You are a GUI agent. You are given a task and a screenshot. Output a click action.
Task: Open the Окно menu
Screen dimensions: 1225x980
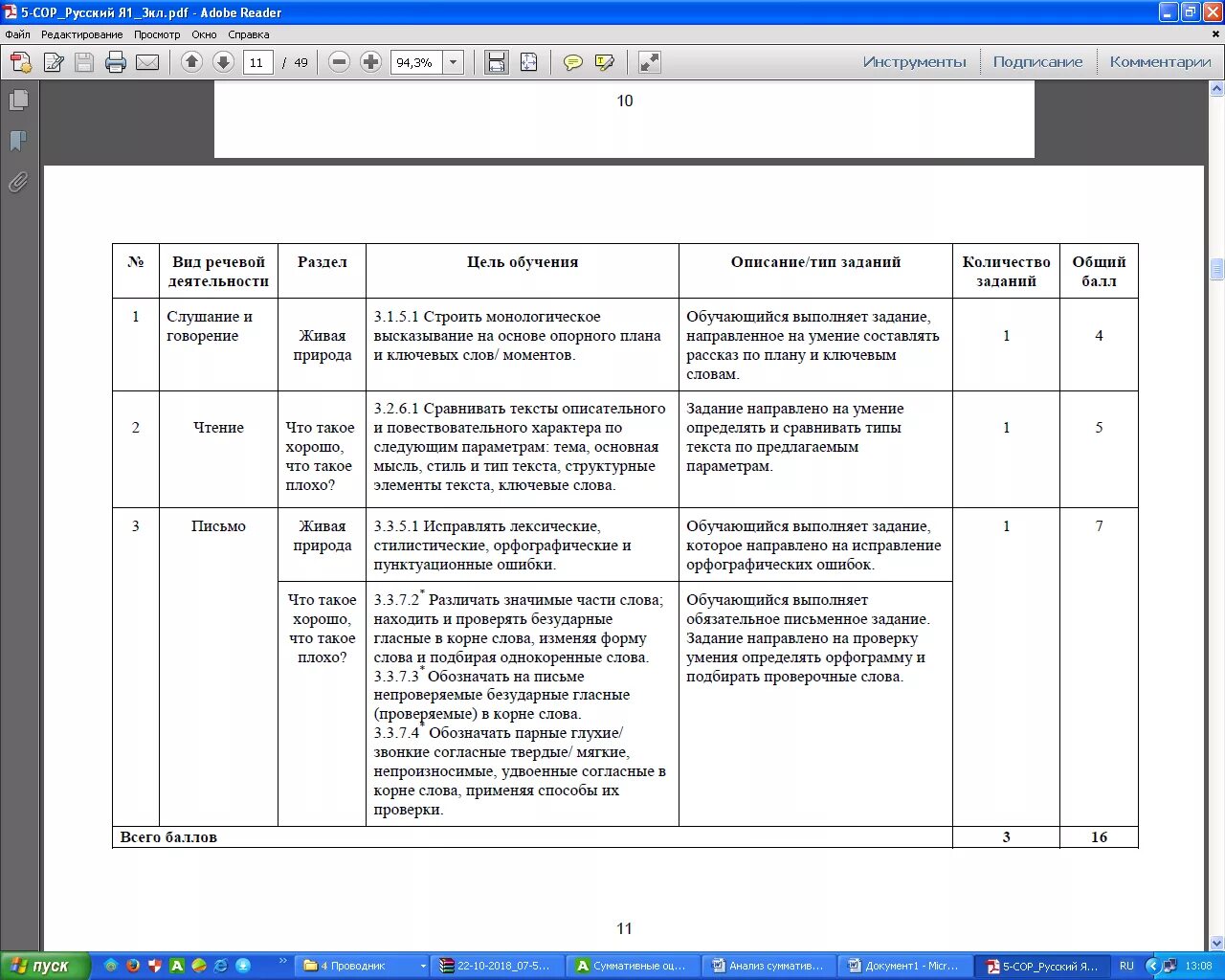coord(204,34)
